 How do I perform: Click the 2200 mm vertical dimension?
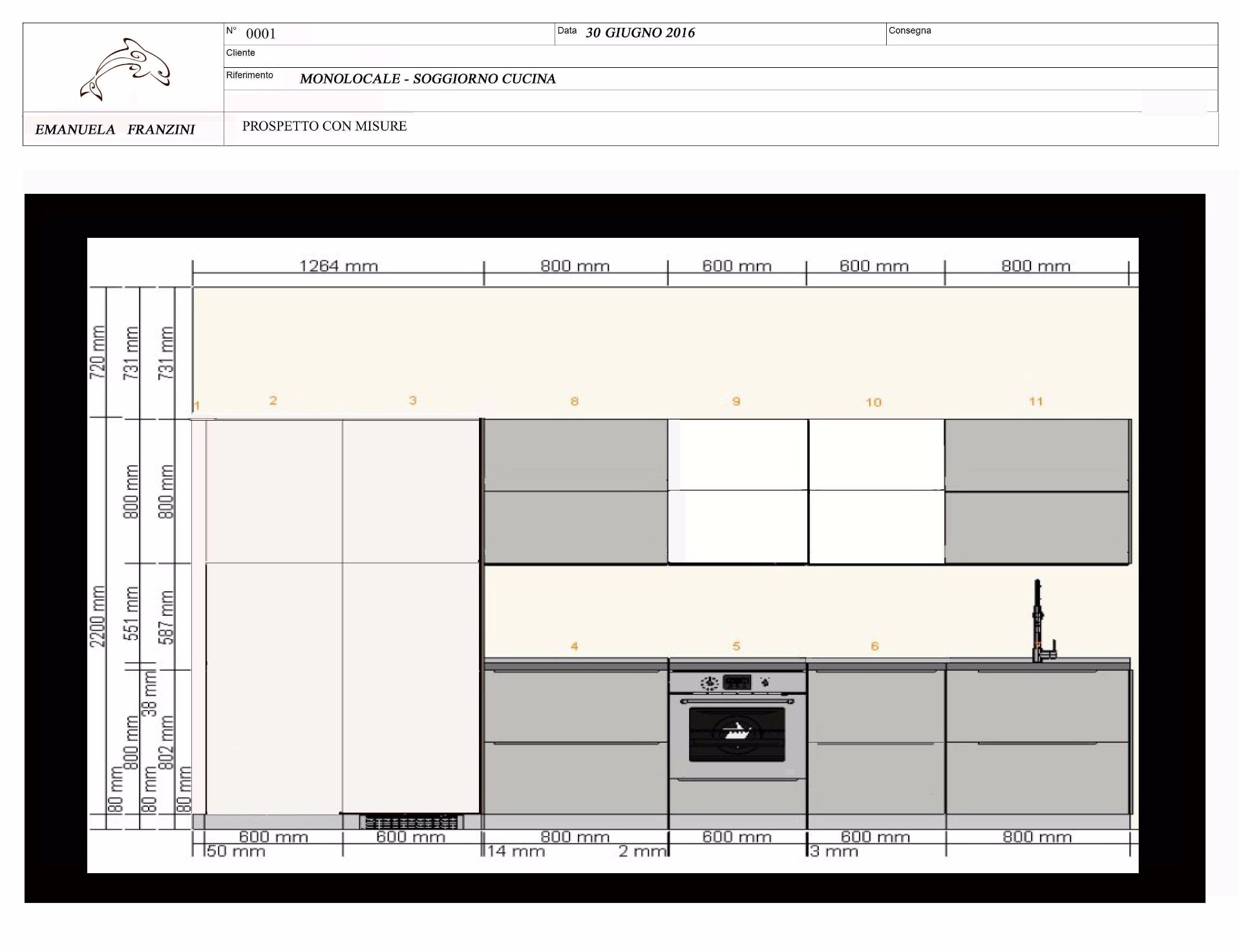coord(97,616)
